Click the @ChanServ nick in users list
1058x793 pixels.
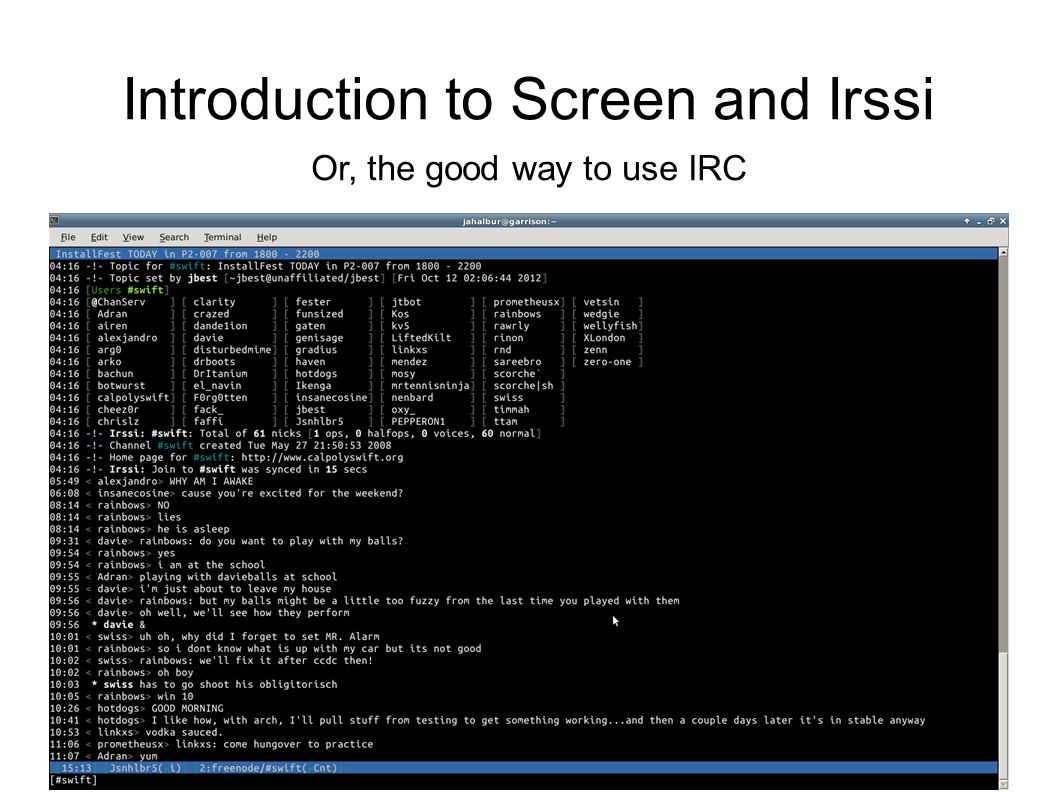pos(118,302)
